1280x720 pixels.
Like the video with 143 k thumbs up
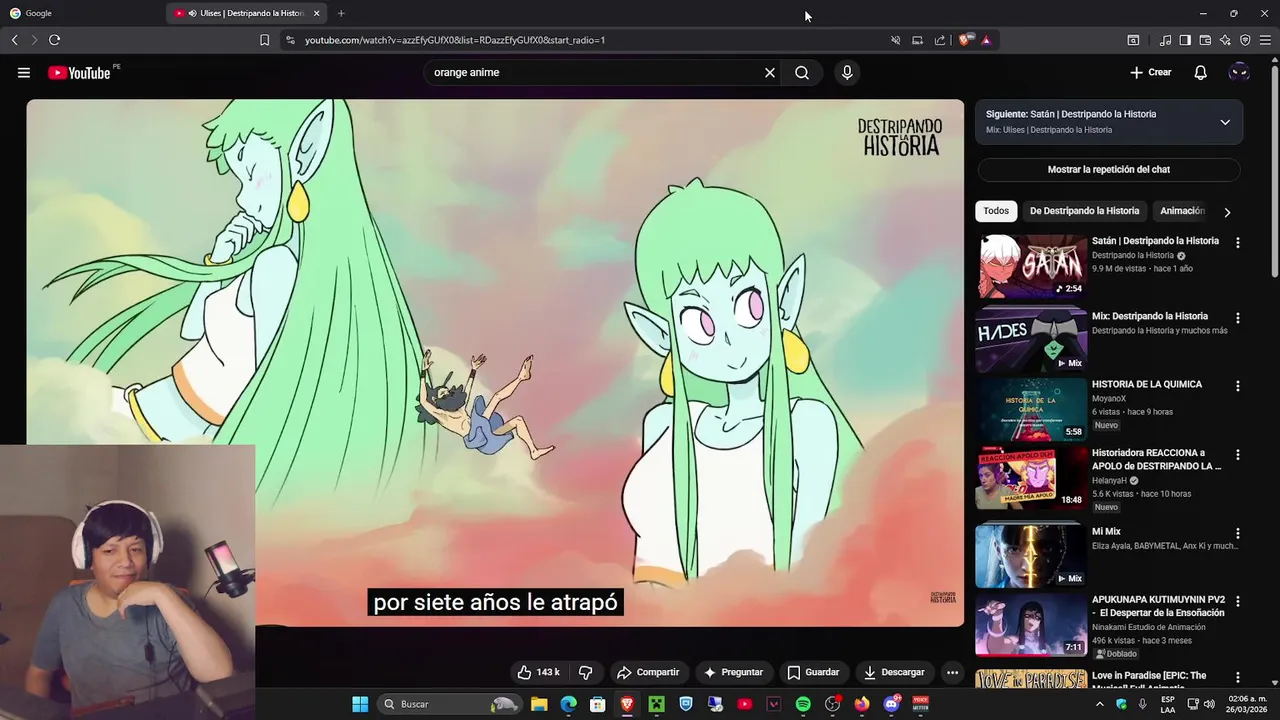(538, 672)
